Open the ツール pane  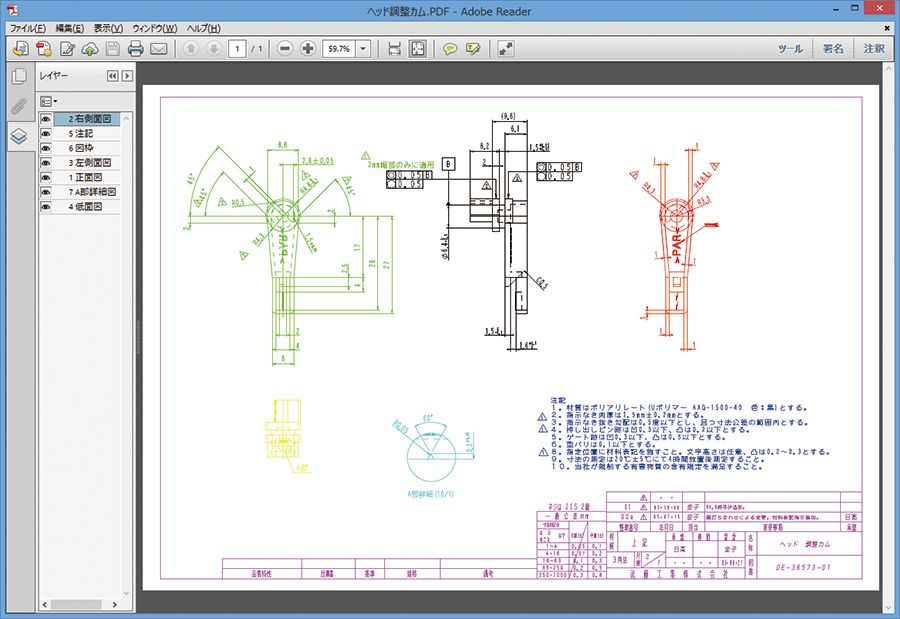(790, 48)
